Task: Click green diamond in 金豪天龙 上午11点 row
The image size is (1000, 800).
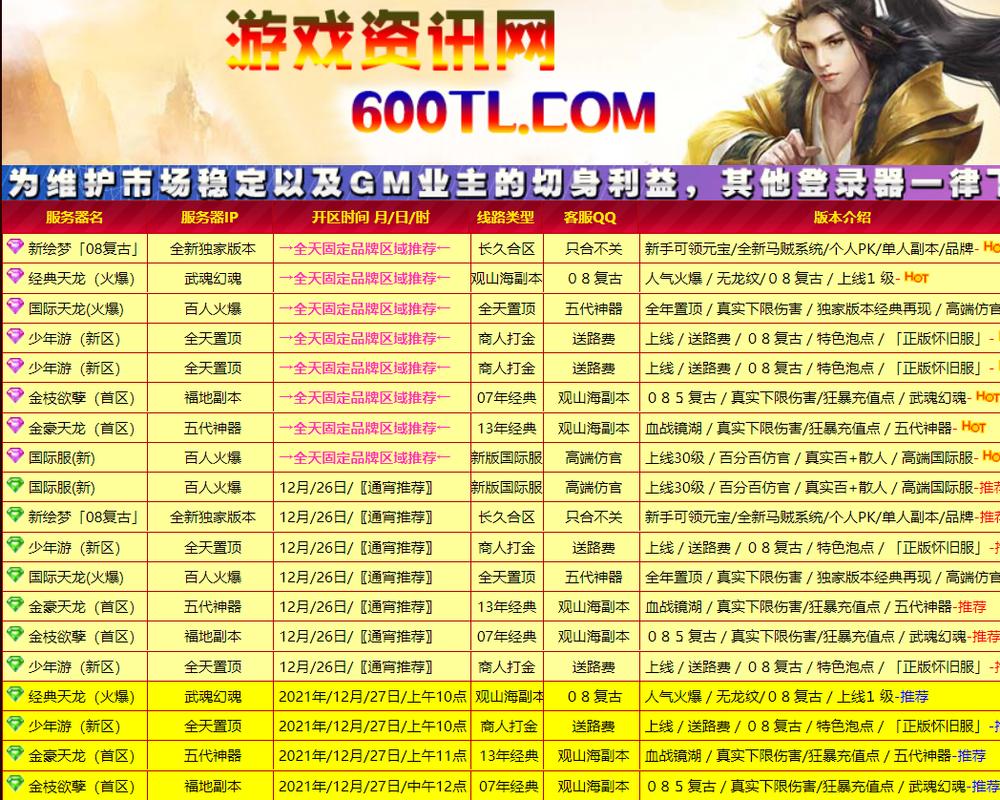Action: pyautogui.click(x=15, y=753)
